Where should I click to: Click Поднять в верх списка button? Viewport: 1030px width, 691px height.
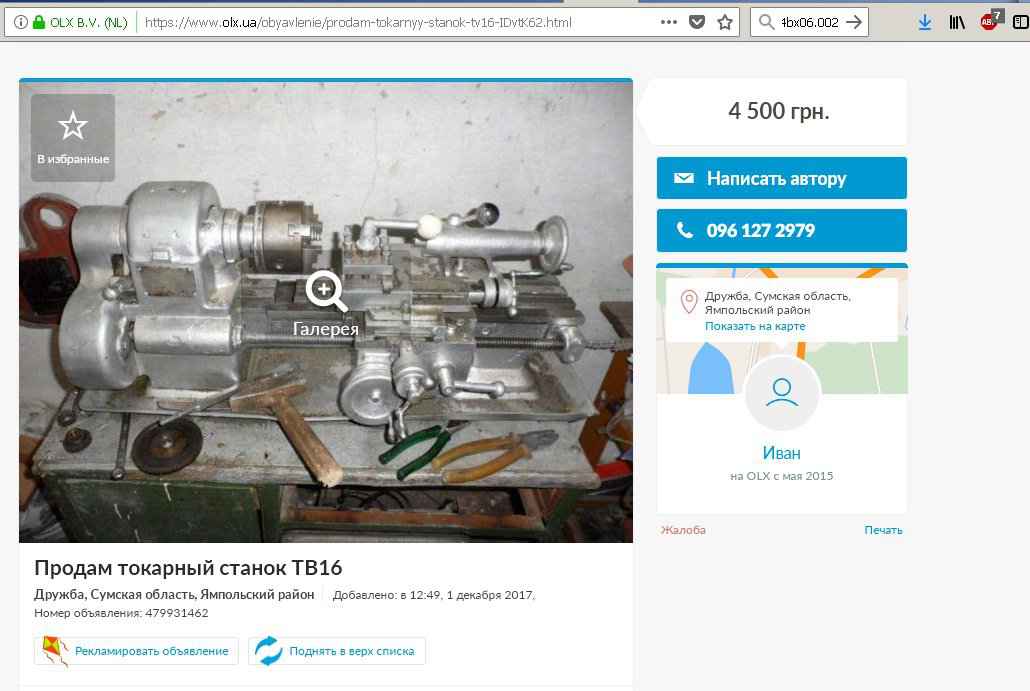coord(337,651)
